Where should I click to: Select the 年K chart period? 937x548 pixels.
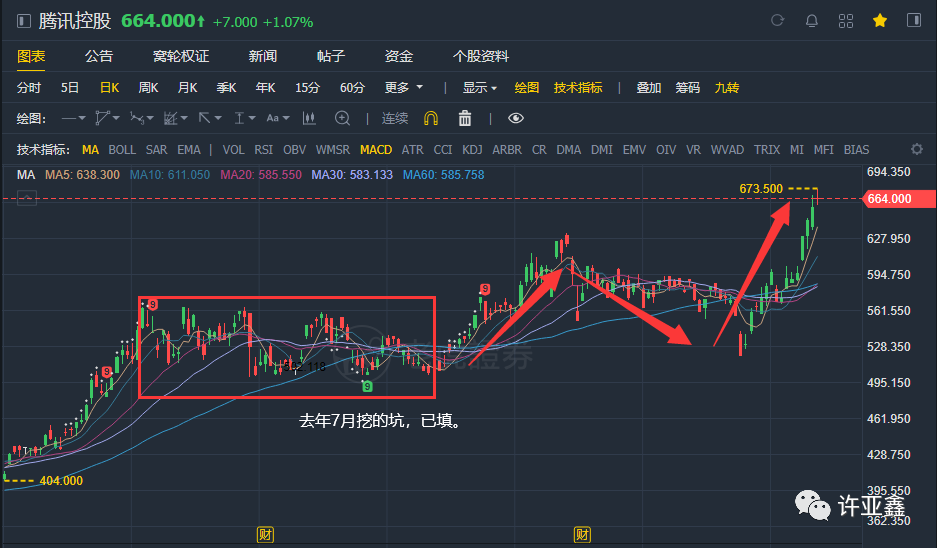(x=265, y=88)
